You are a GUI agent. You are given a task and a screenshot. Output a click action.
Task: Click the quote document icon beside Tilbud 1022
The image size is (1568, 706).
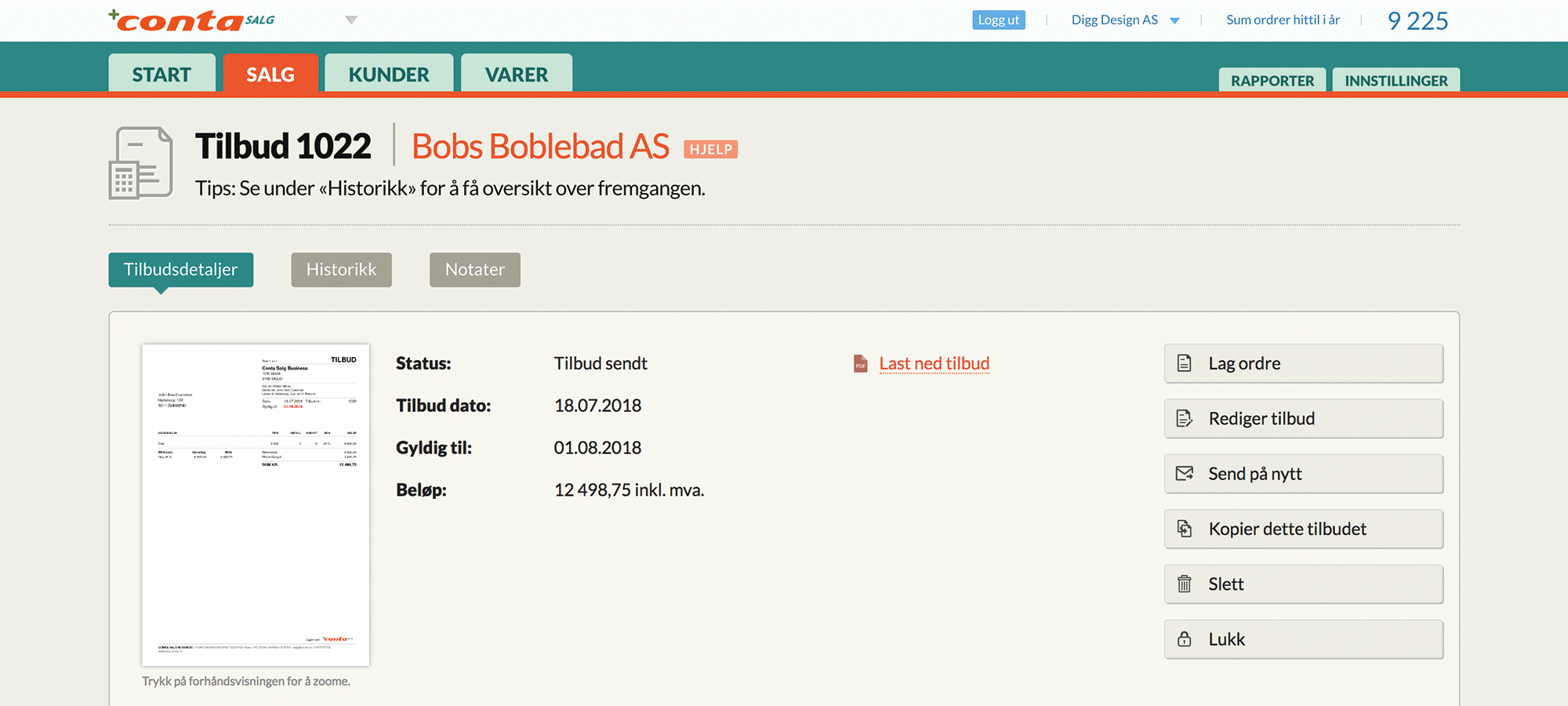tap(140, 163)
